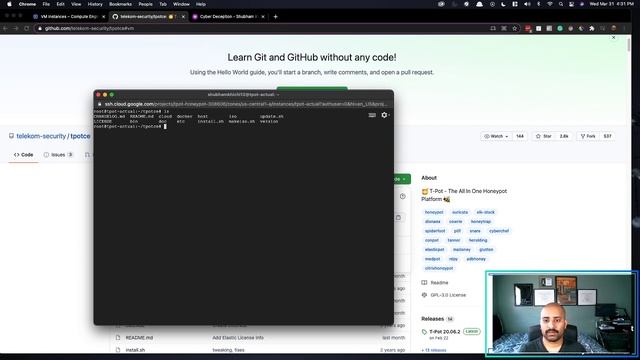
Task: Select the Issues tab
Action: (58, 155)
